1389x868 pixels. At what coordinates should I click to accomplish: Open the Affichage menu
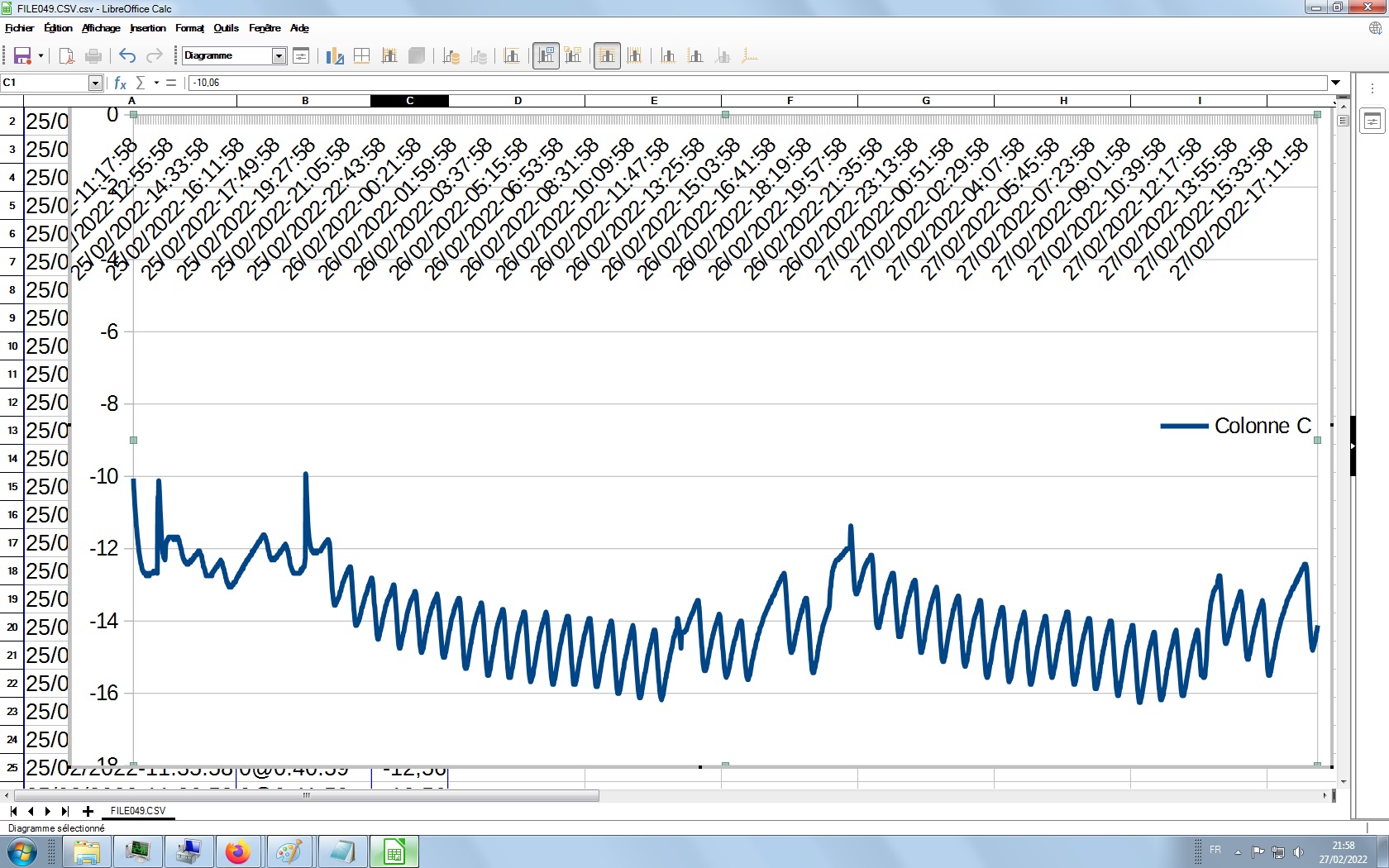pos(101,28)
